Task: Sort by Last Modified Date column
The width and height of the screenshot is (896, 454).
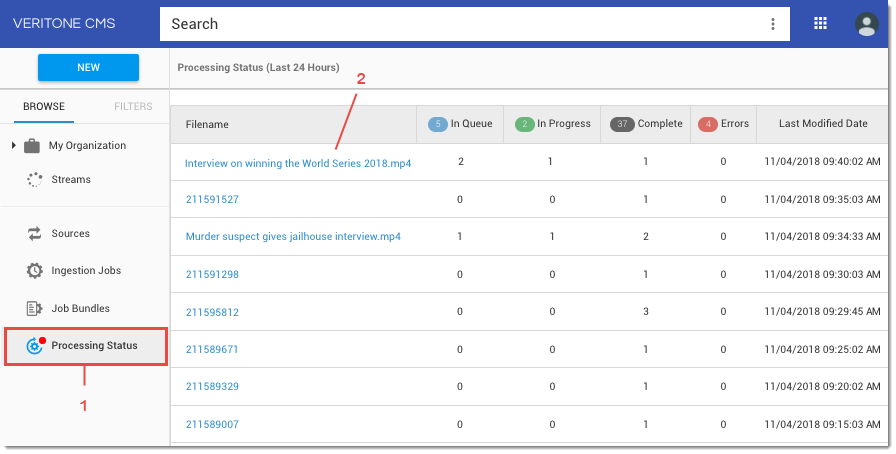Action: (823, 124)
